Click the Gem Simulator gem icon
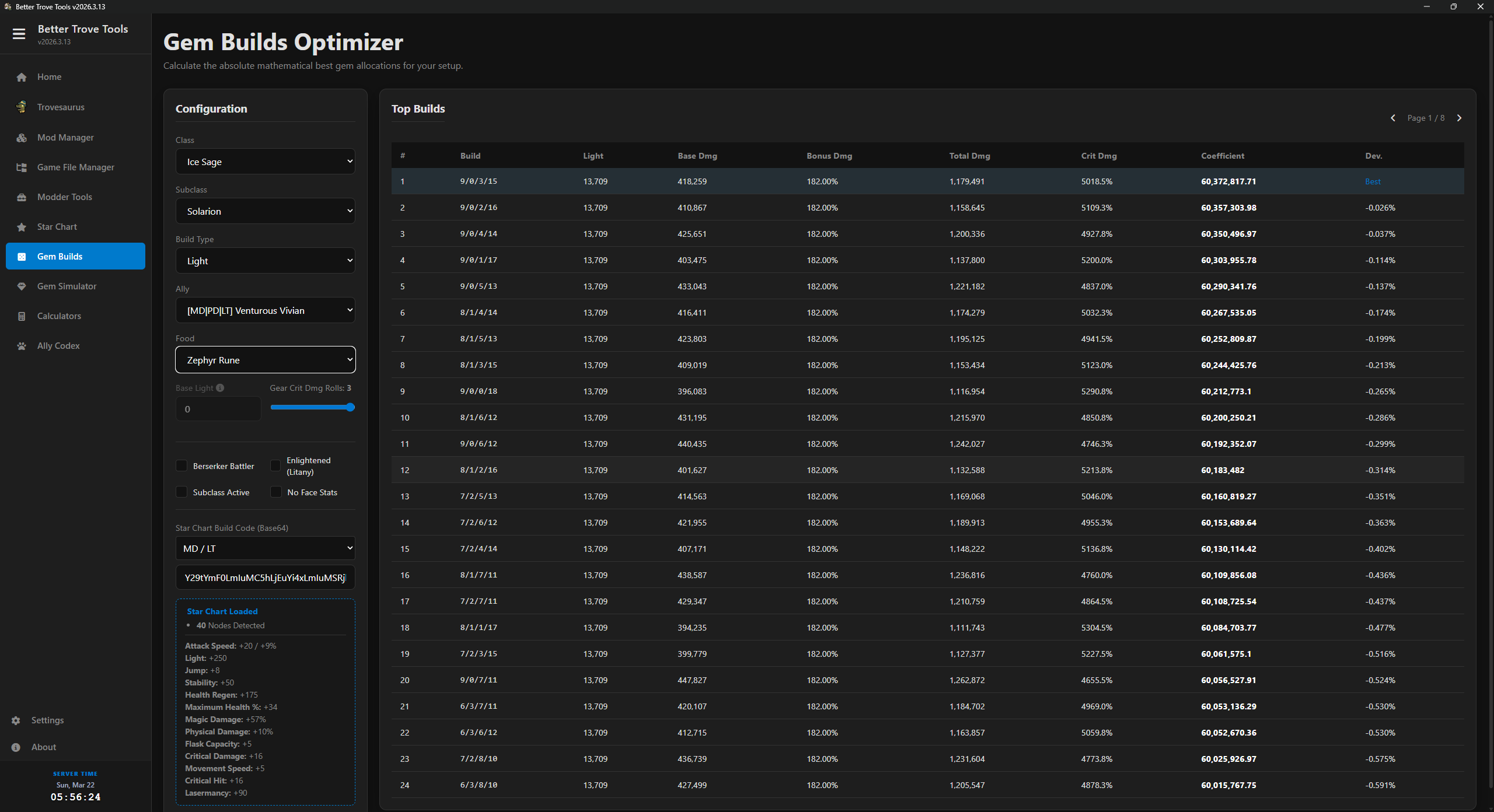 click(x=22, y=286)
